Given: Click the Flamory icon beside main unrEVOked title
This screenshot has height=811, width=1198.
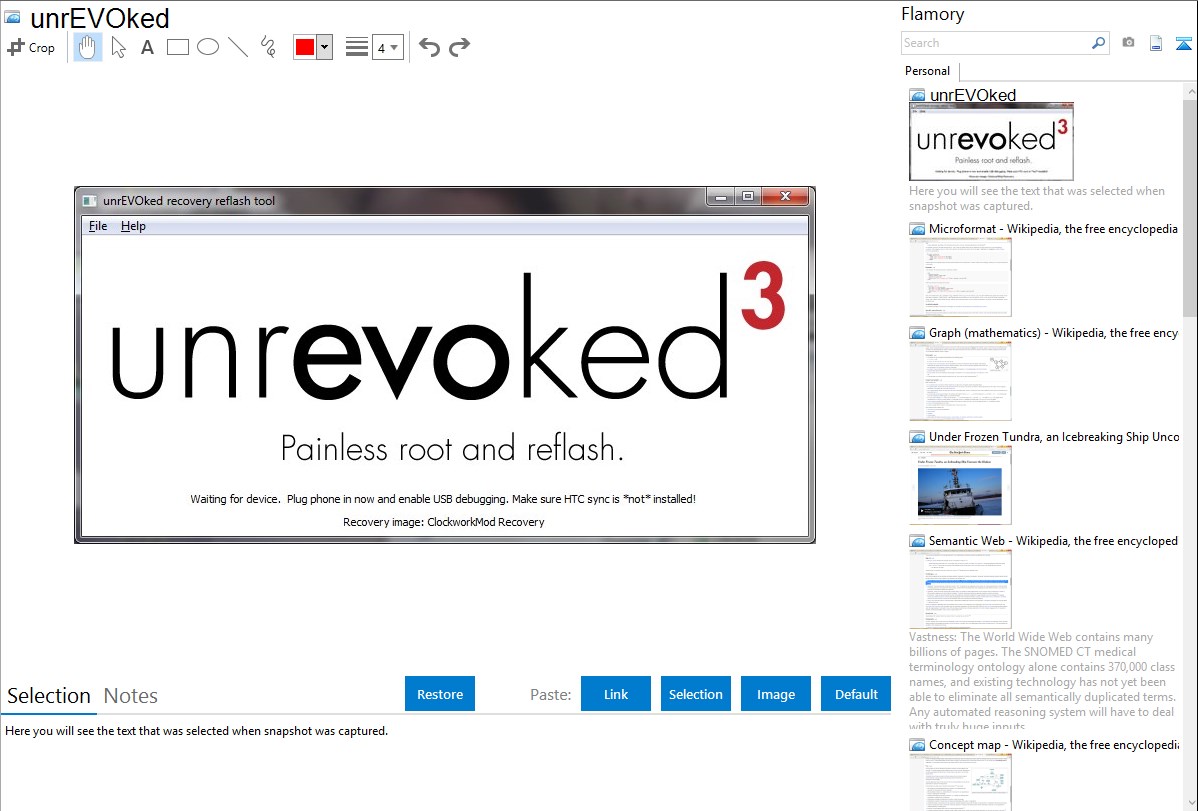Looking at the screenshot, I should pos(13,18).
